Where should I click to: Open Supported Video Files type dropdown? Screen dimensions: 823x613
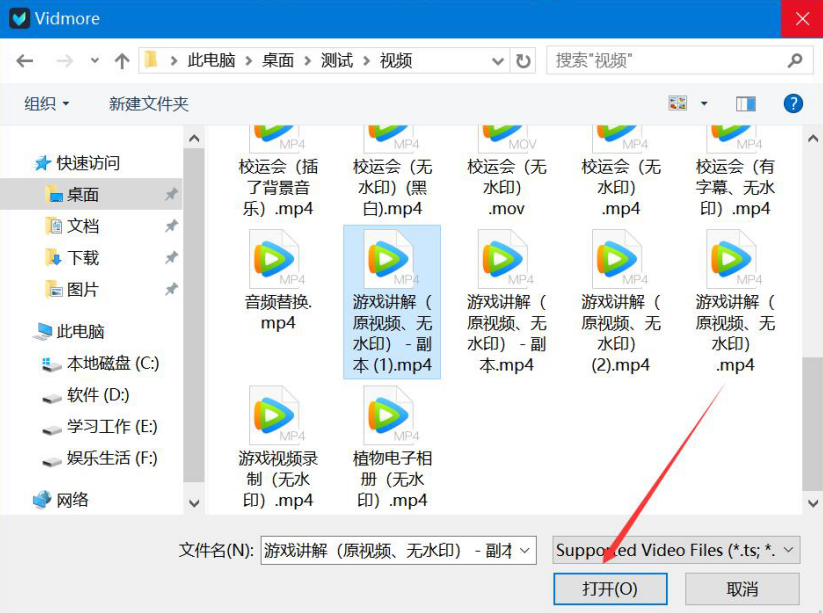coord(676,550)
